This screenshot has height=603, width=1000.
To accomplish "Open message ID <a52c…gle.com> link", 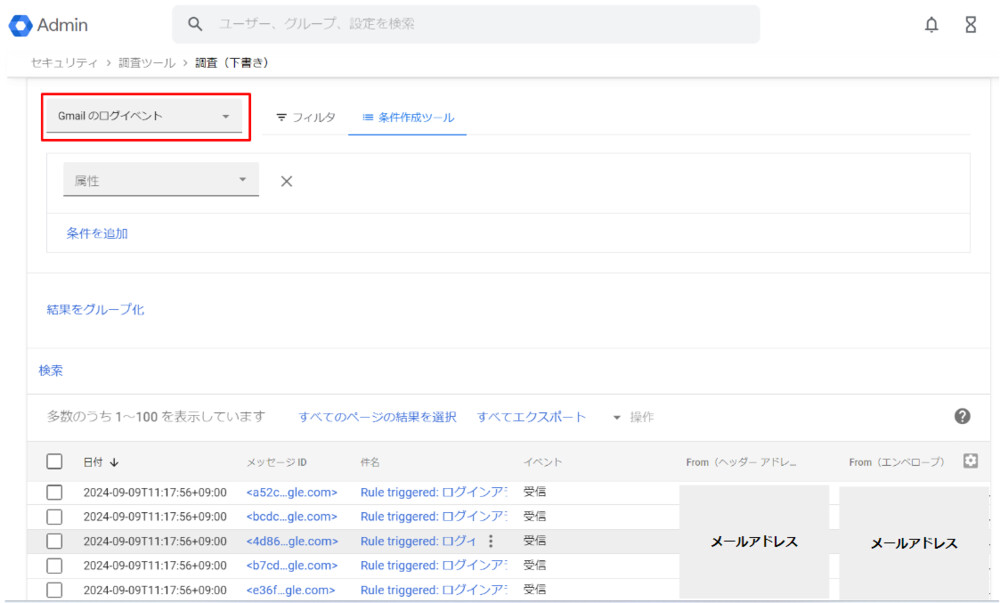I will click(291, 492).
